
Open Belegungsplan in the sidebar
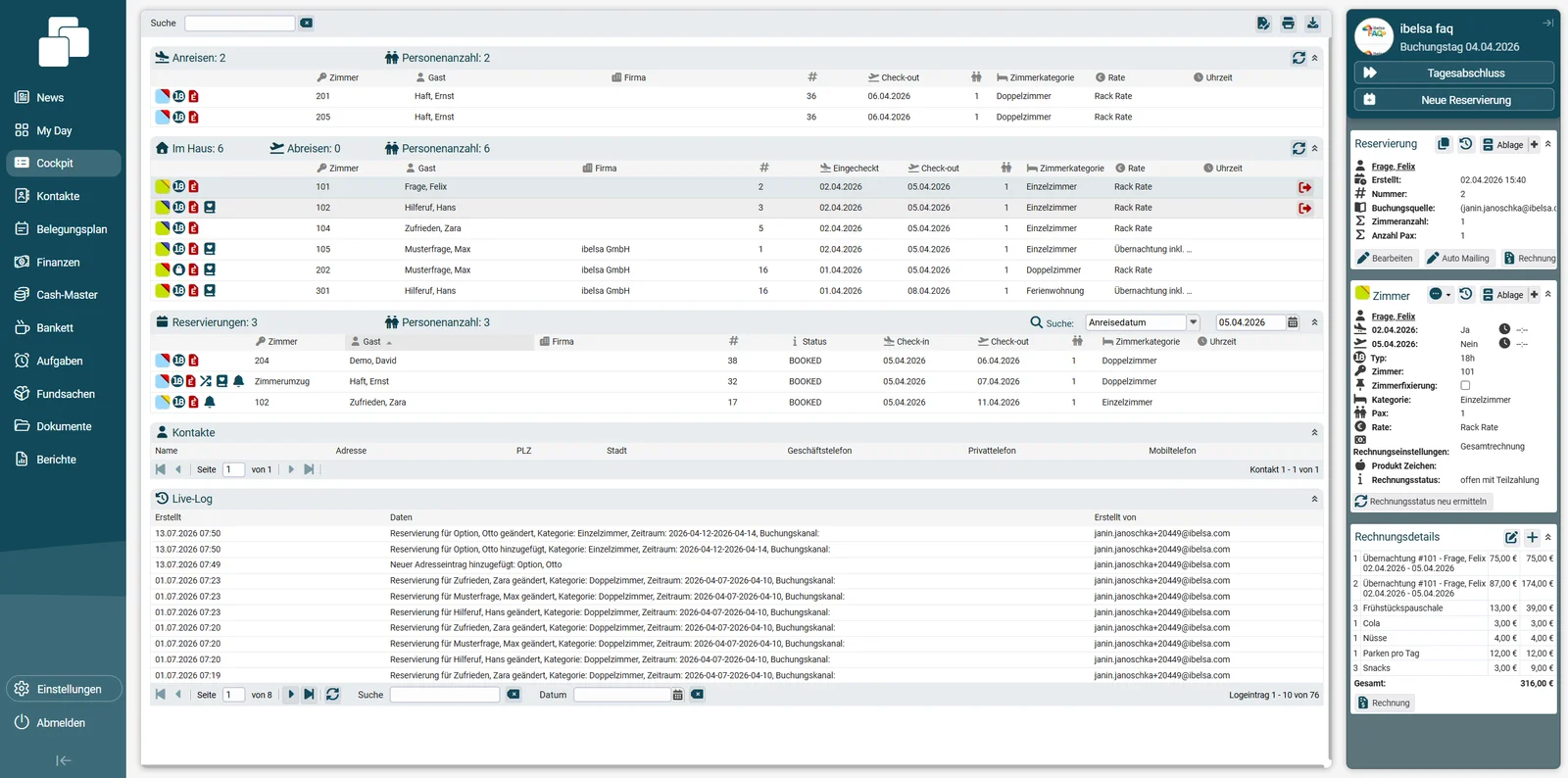click(x=63, y=229)
